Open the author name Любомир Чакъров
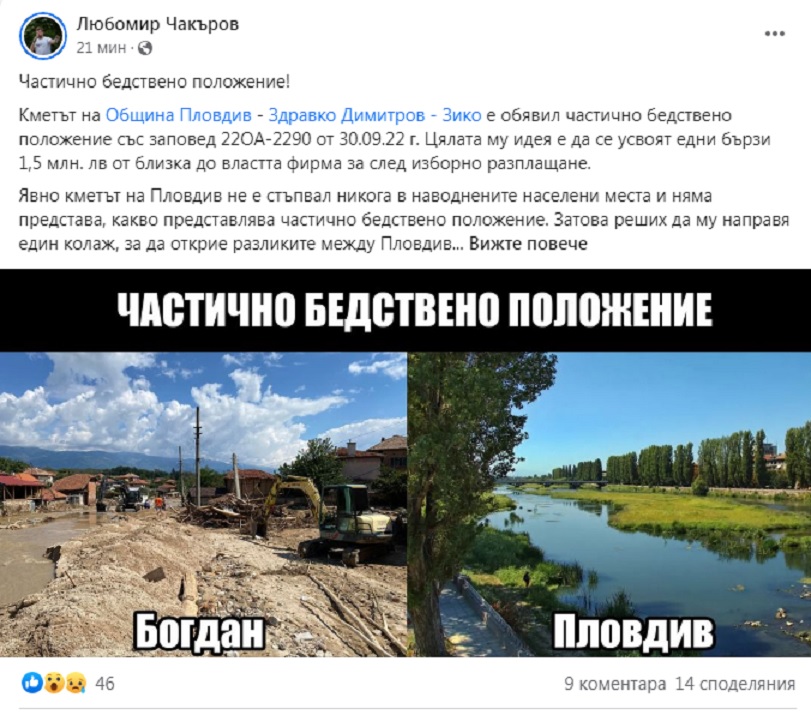This screenshot has height=721, width=811. (158, 24)
